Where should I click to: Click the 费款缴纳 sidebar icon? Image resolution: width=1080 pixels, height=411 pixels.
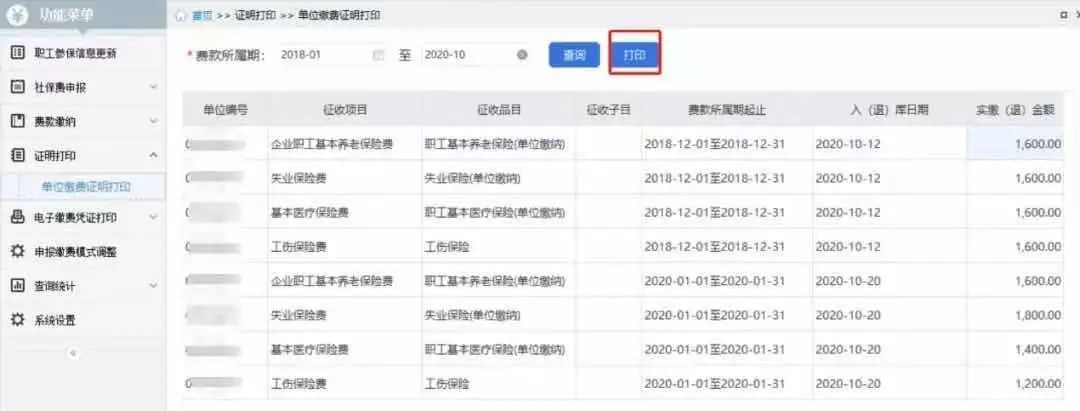click(17, 121)
